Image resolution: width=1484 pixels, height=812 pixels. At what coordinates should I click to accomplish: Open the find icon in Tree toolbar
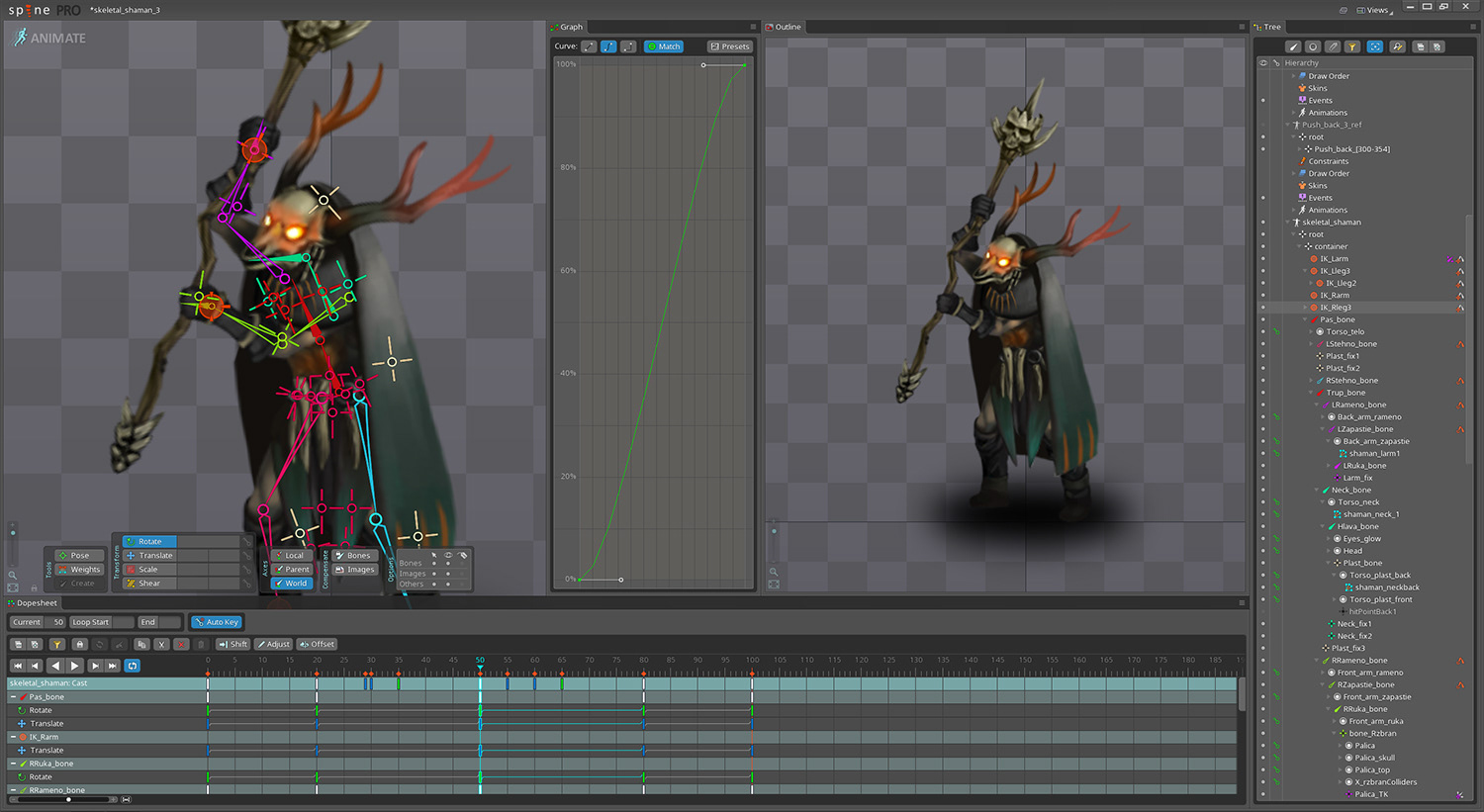[x=1397, y=46]
